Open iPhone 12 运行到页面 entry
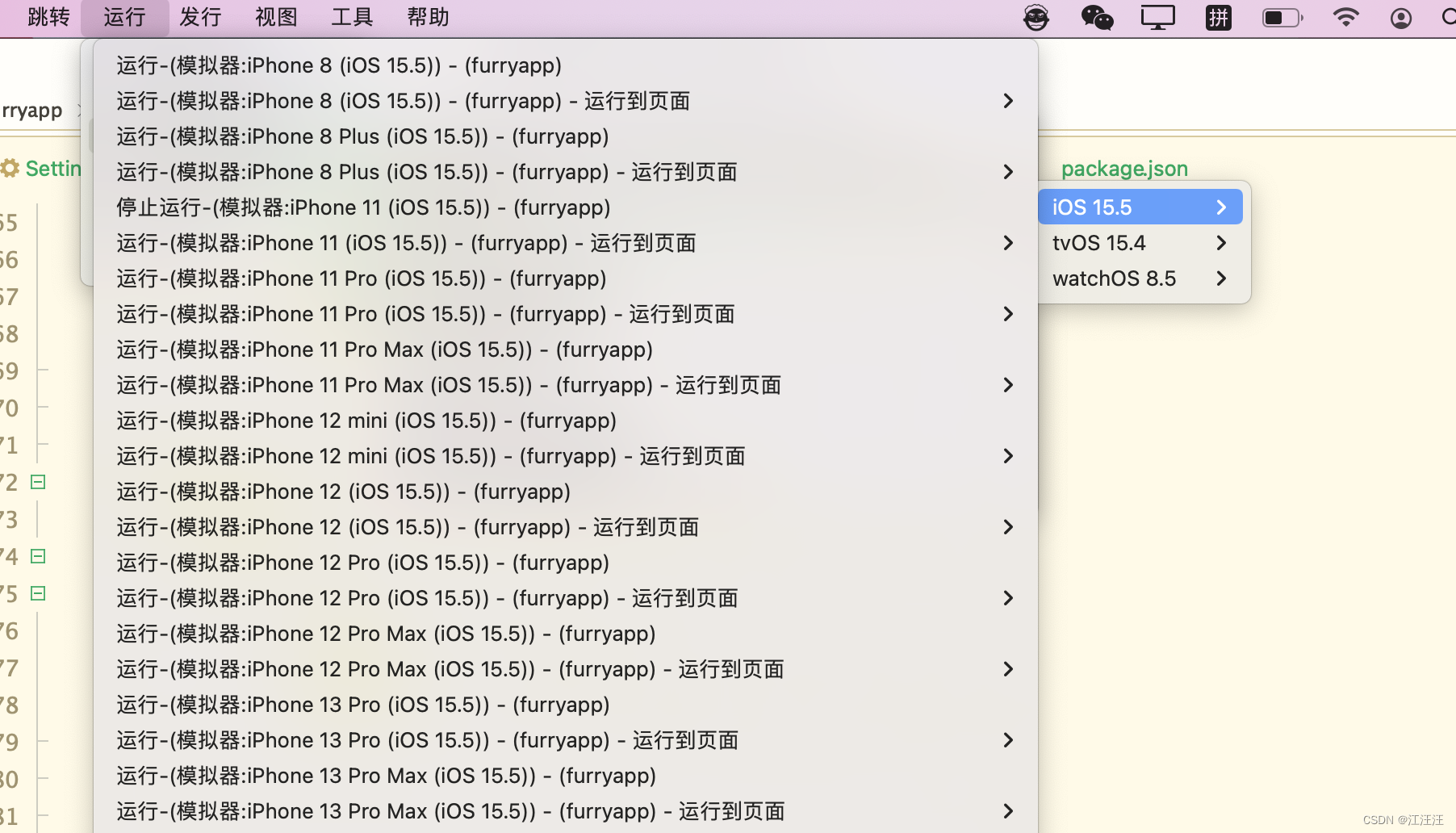The width and height of the screenshot is (1456, 833). pos(565,527)
